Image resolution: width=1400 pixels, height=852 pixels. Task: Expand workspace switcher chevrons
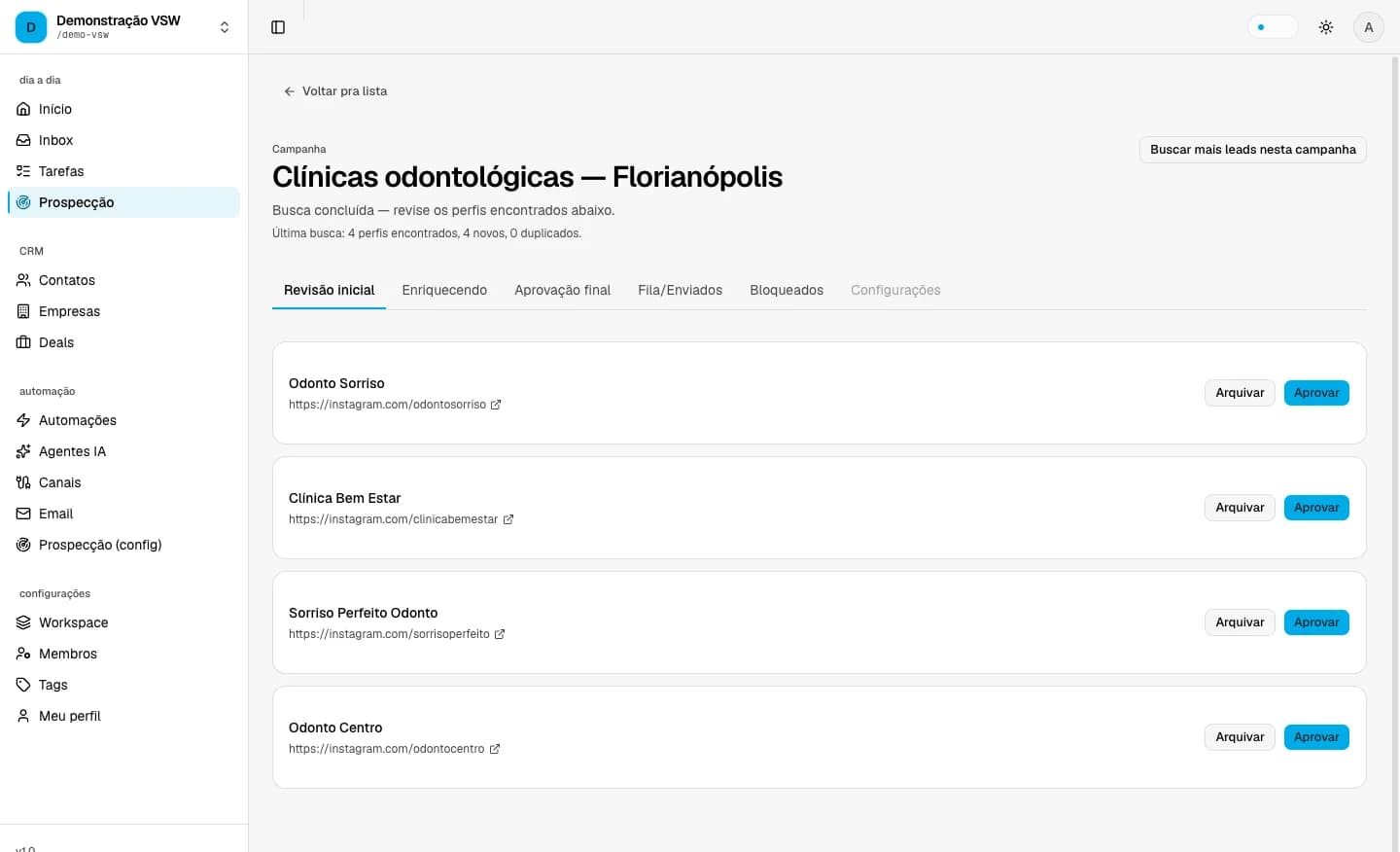tap(225, 27)
